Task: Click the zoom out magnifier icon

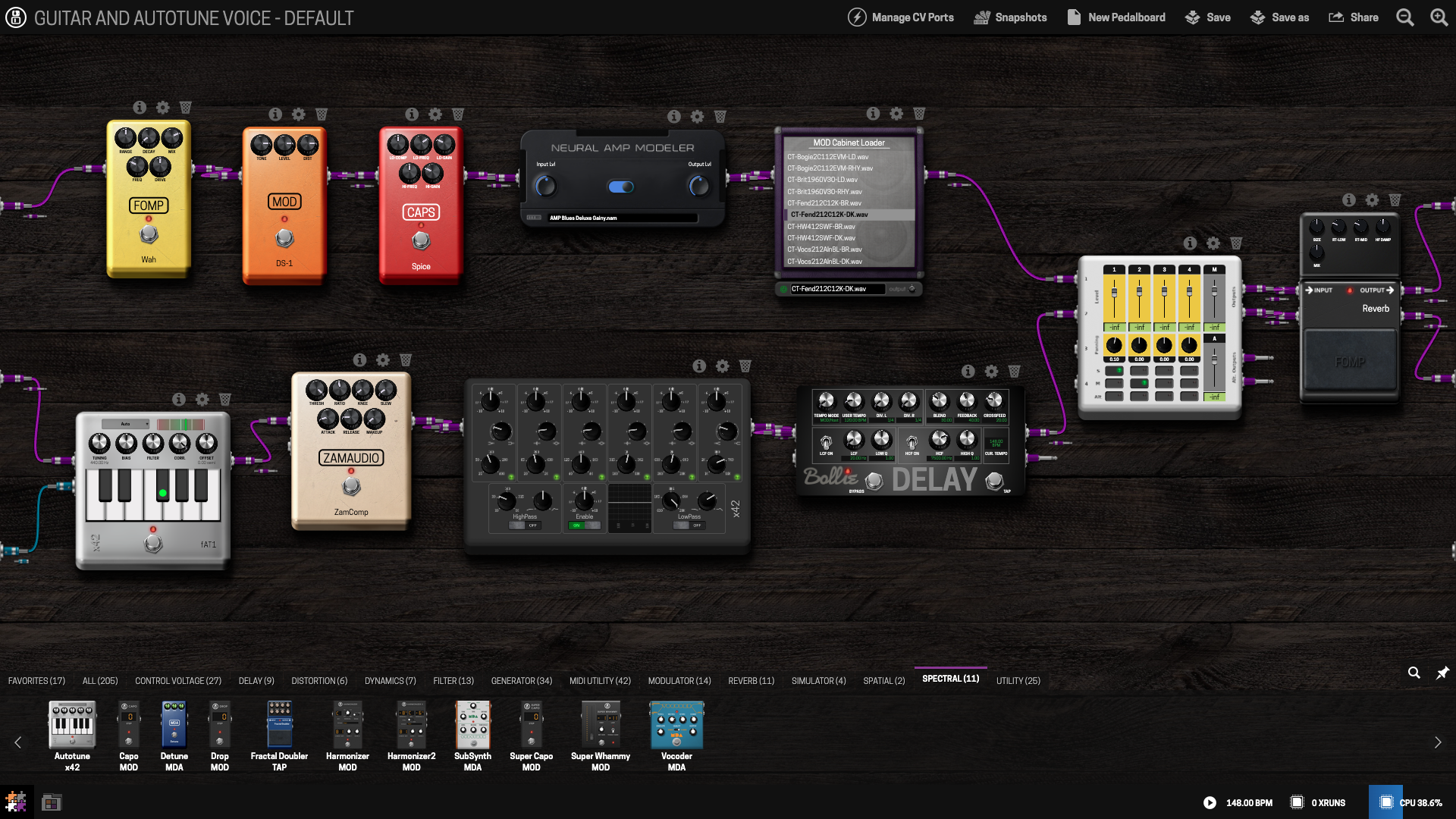Action: [x=1404, y=17]
